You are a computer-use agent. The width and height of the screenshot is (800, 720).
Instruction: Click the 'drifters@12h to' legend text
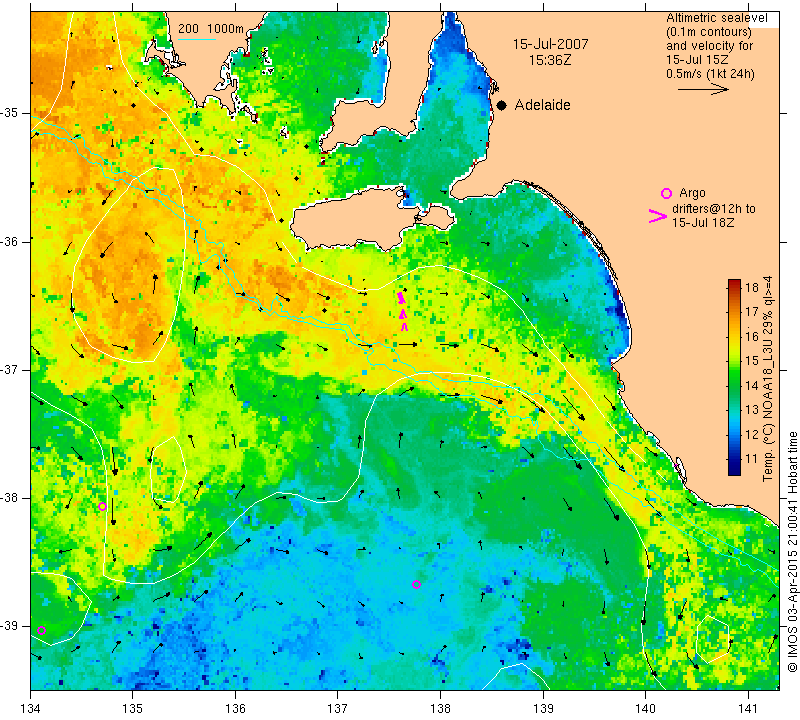click(x=714, y=209)
